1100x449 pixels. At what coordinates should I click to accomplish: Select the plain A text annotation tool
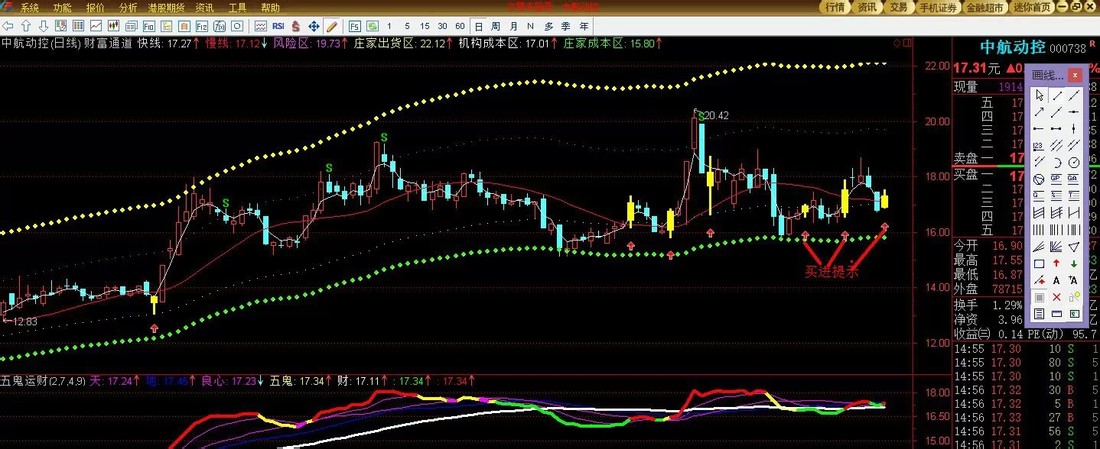[1057, 281]
